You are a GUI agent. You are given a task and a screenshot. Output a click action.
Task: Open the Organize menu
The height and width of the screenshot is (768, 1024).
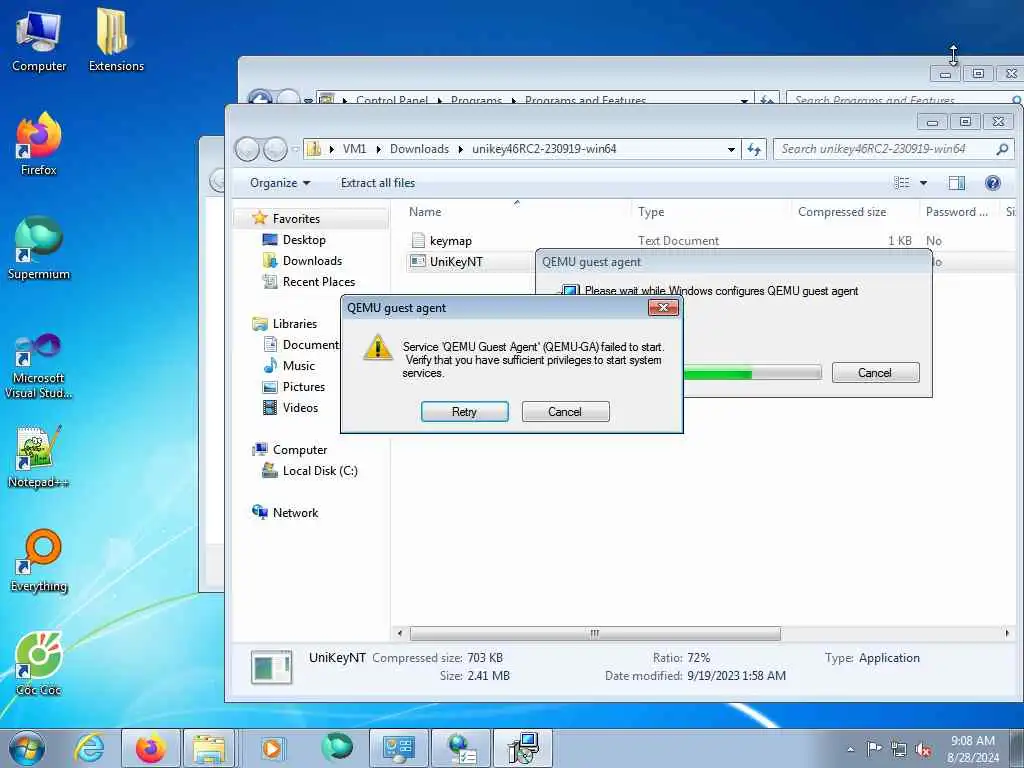(280, 183)
